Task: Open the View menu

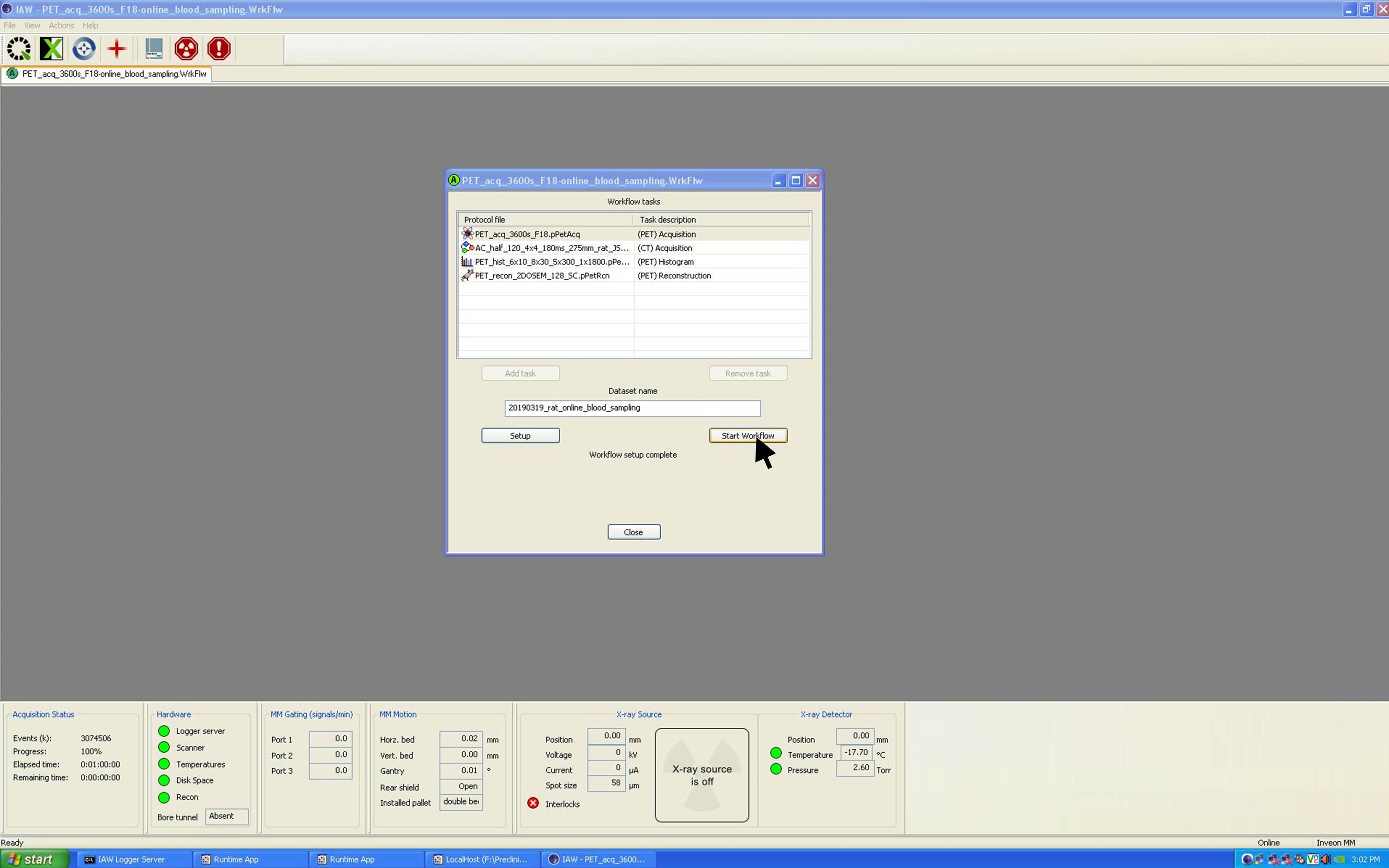Action: pyautogui.click(x=32, y=25)
